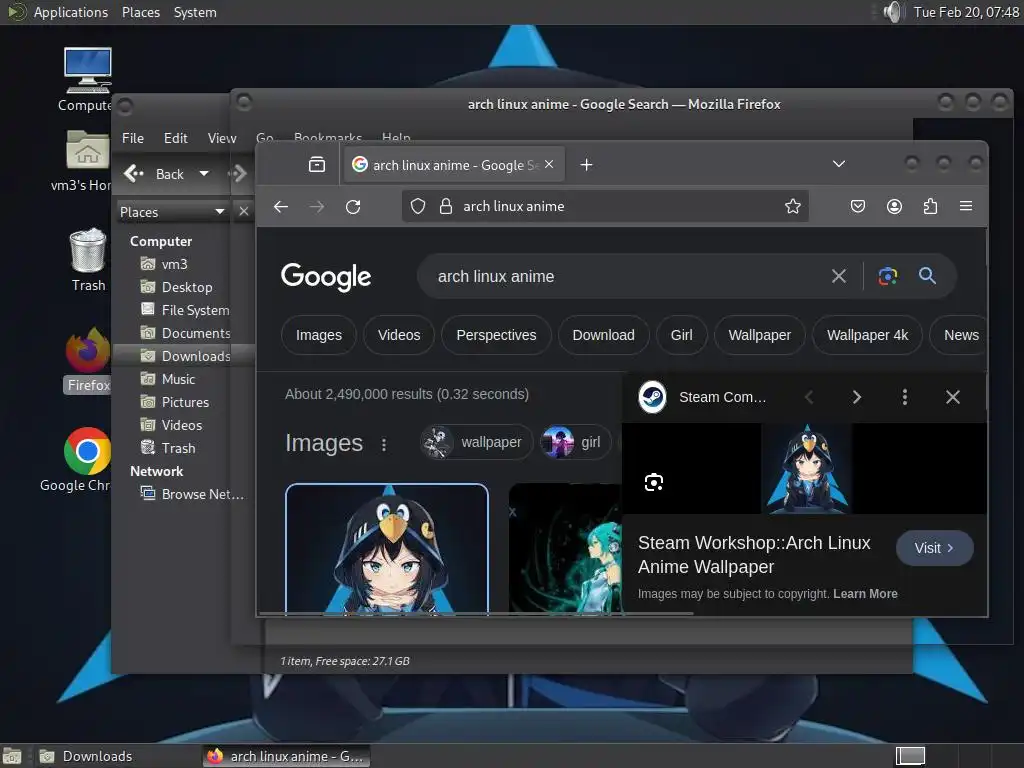The image size is (1024, 768).
Task: Select the arch linux anime Google tab
Action: point(454,165)
